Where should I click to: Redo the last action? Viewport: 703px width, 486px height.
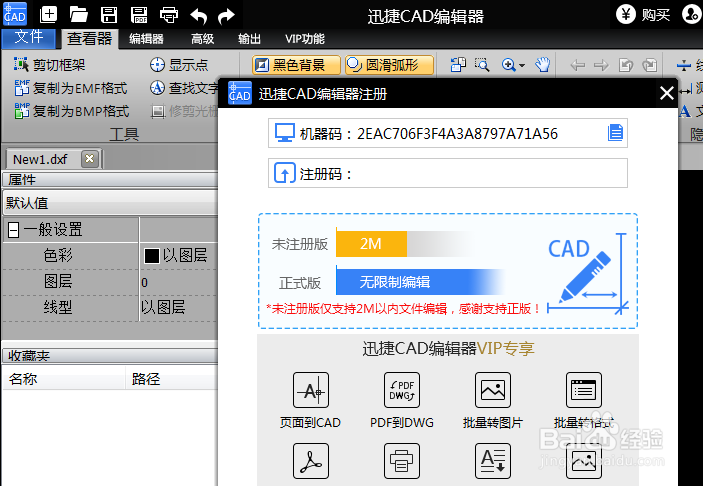click(x=226, y=16)
